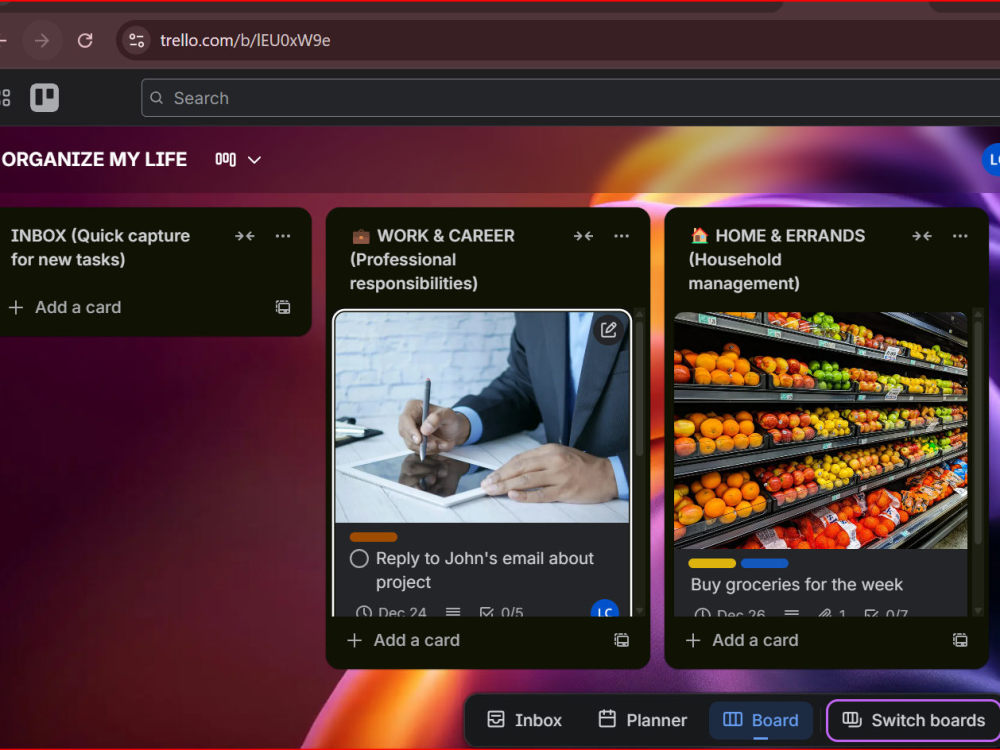Click the account avatar at board header
This screenshot has width=1000, height=750.
pos(991,159)
